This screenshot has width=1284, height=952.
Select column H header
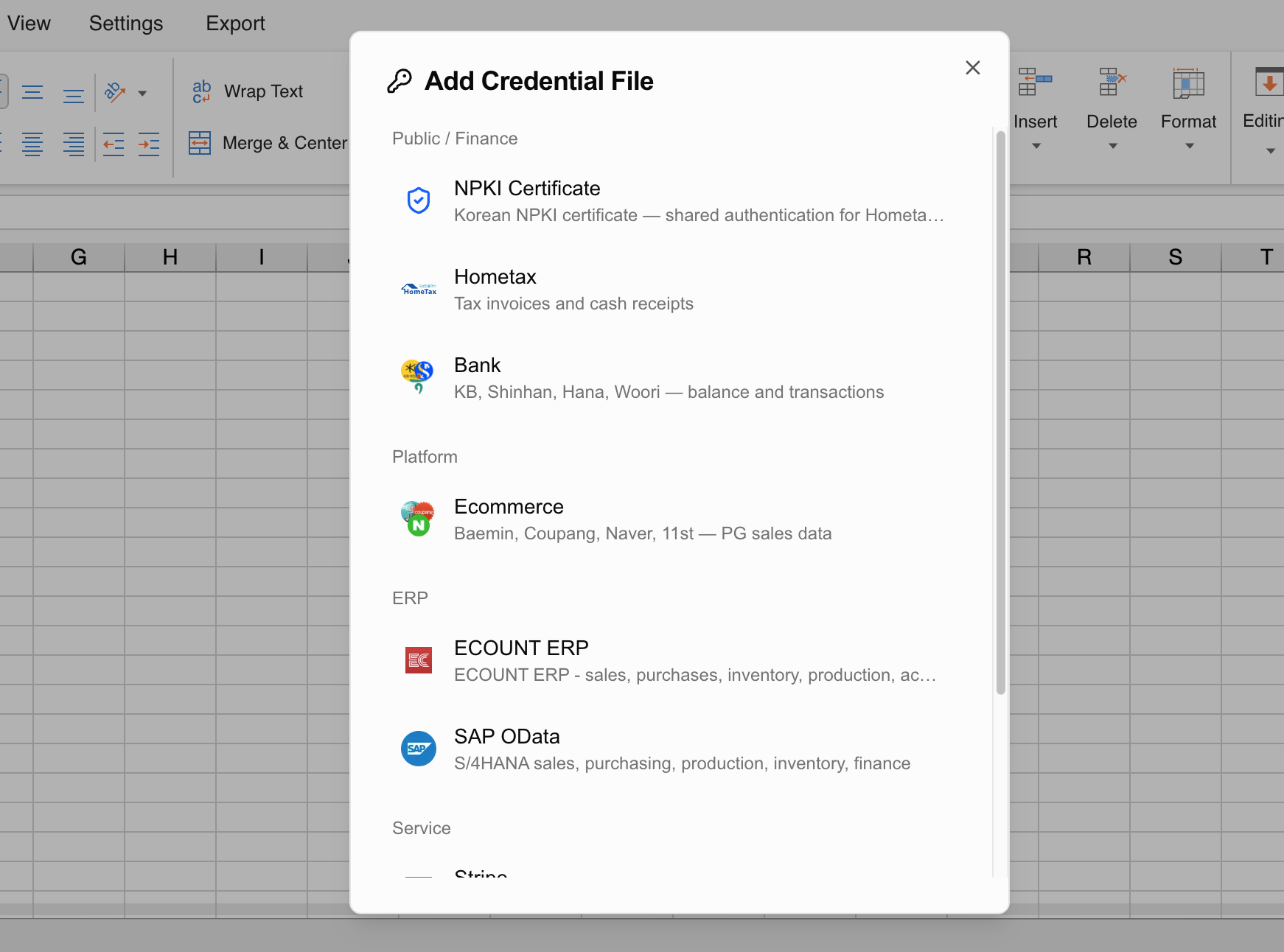click(170, 257)
